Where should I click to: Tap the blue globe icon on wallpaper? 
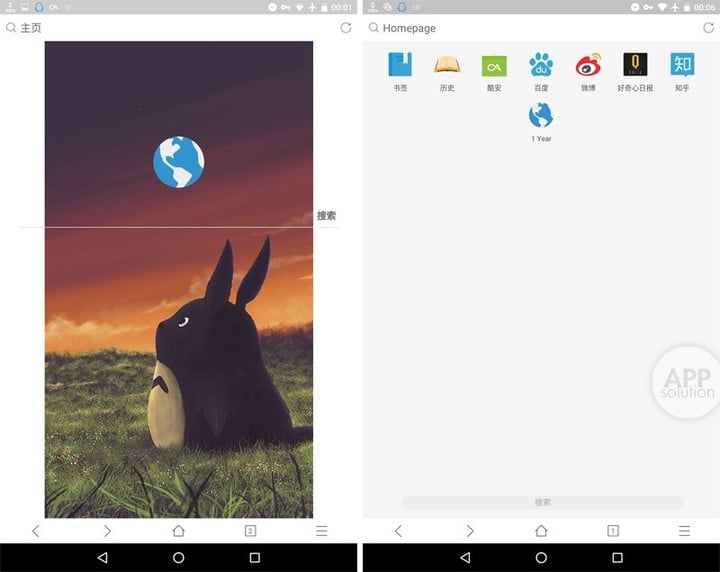point(179,162)
